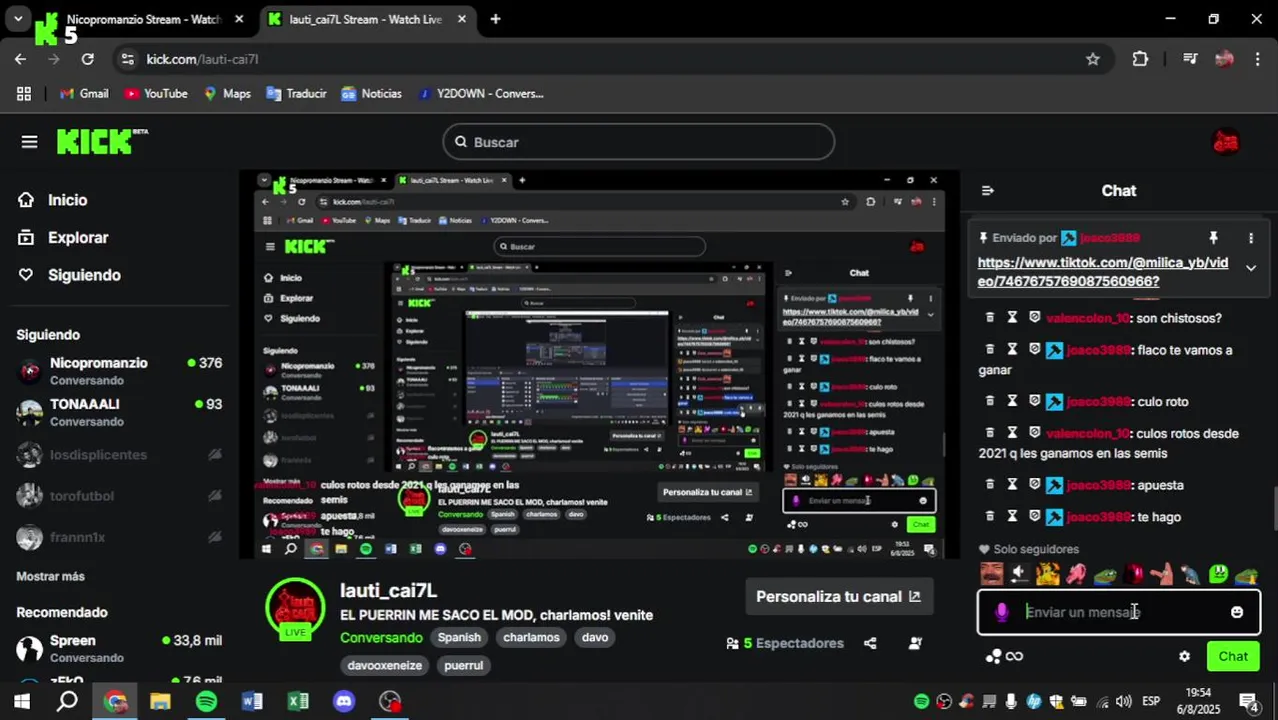Click the 'davooxeneize' stream tag
The height and width of the screenshot is (720, 1278).
coord(384,665)
